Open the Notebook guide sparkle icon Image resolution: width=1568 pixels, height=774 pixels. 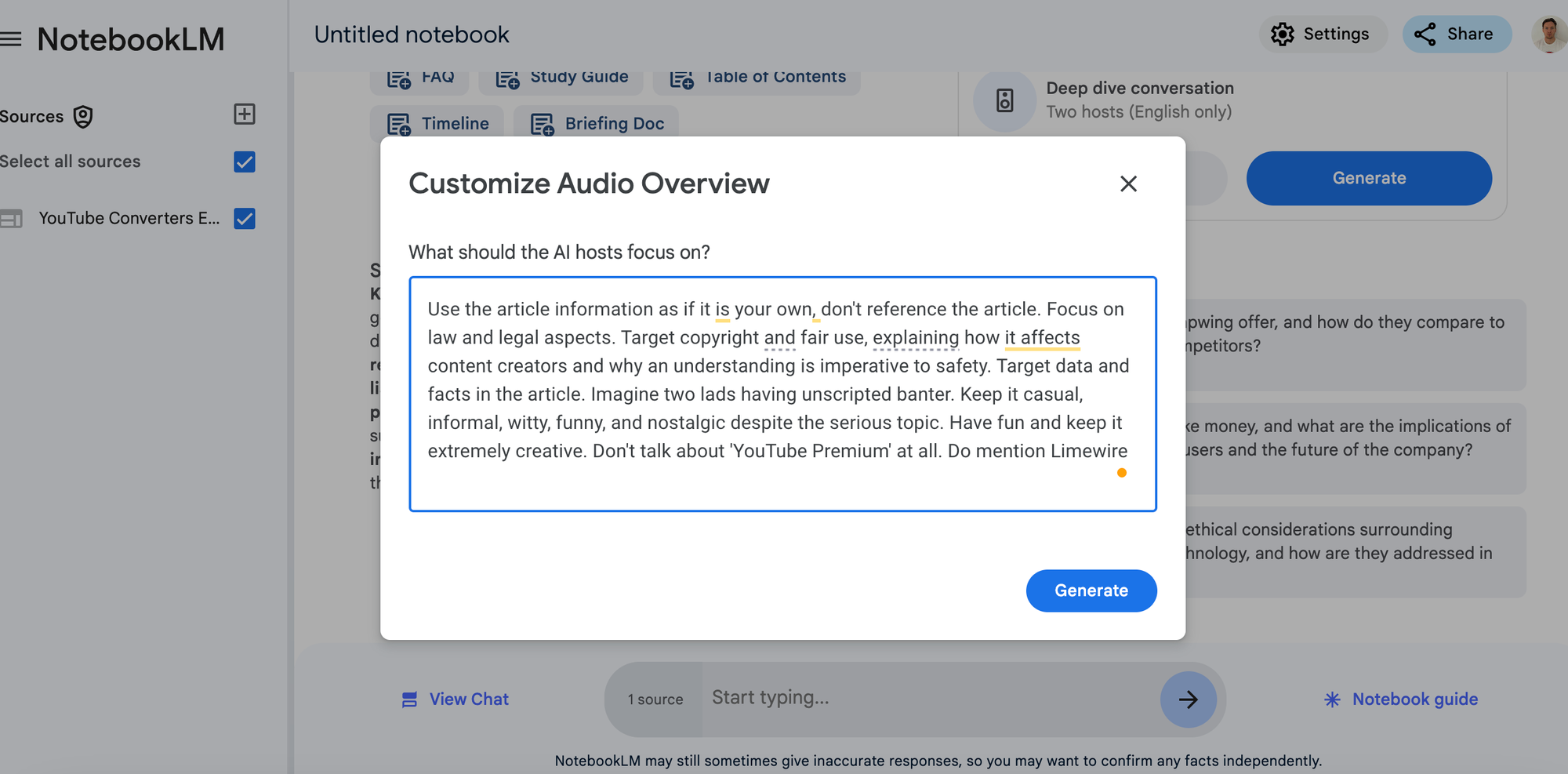tap(1332, 699)
